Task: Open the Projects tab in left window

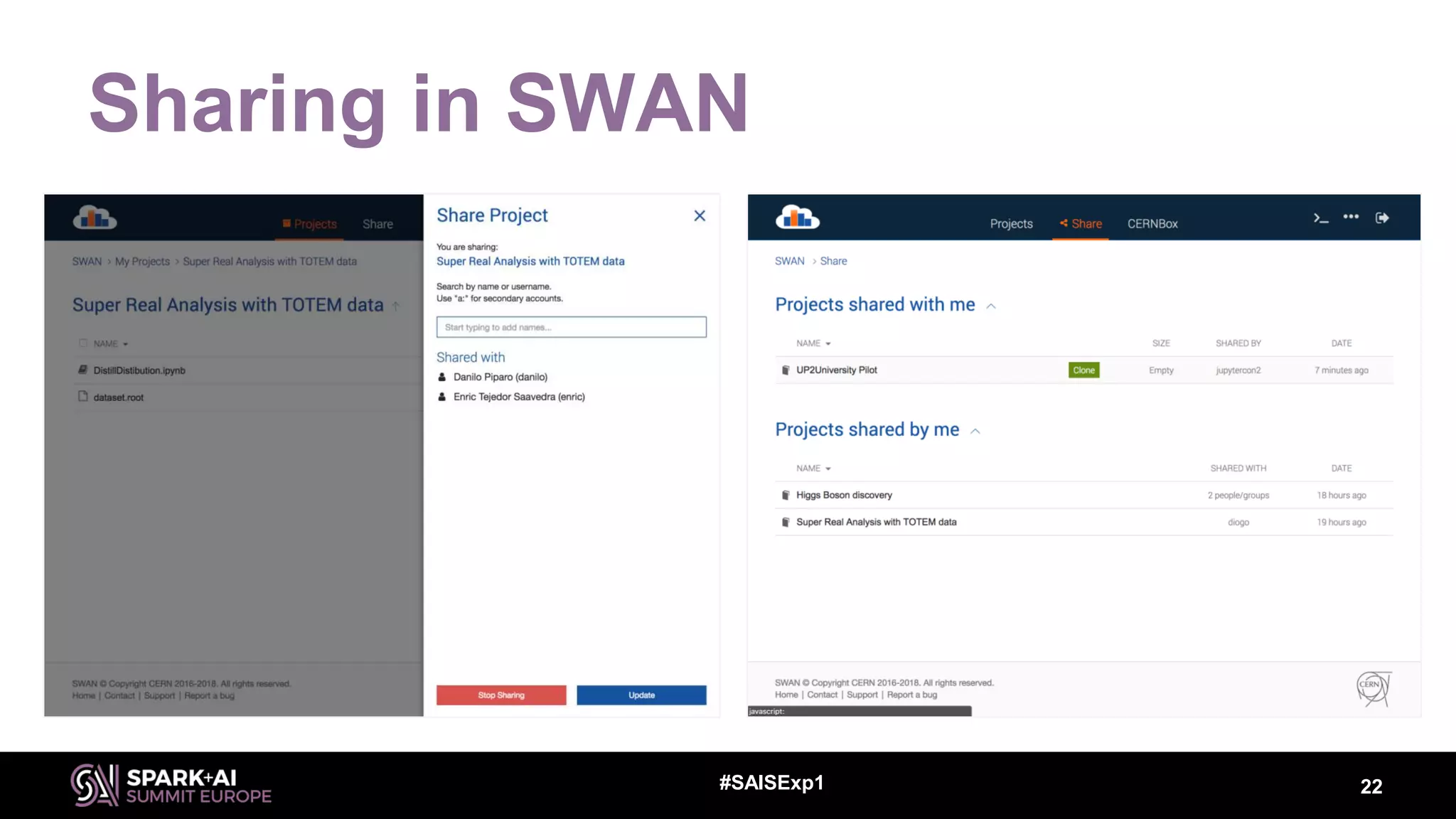Action: [x=310, y=224]
